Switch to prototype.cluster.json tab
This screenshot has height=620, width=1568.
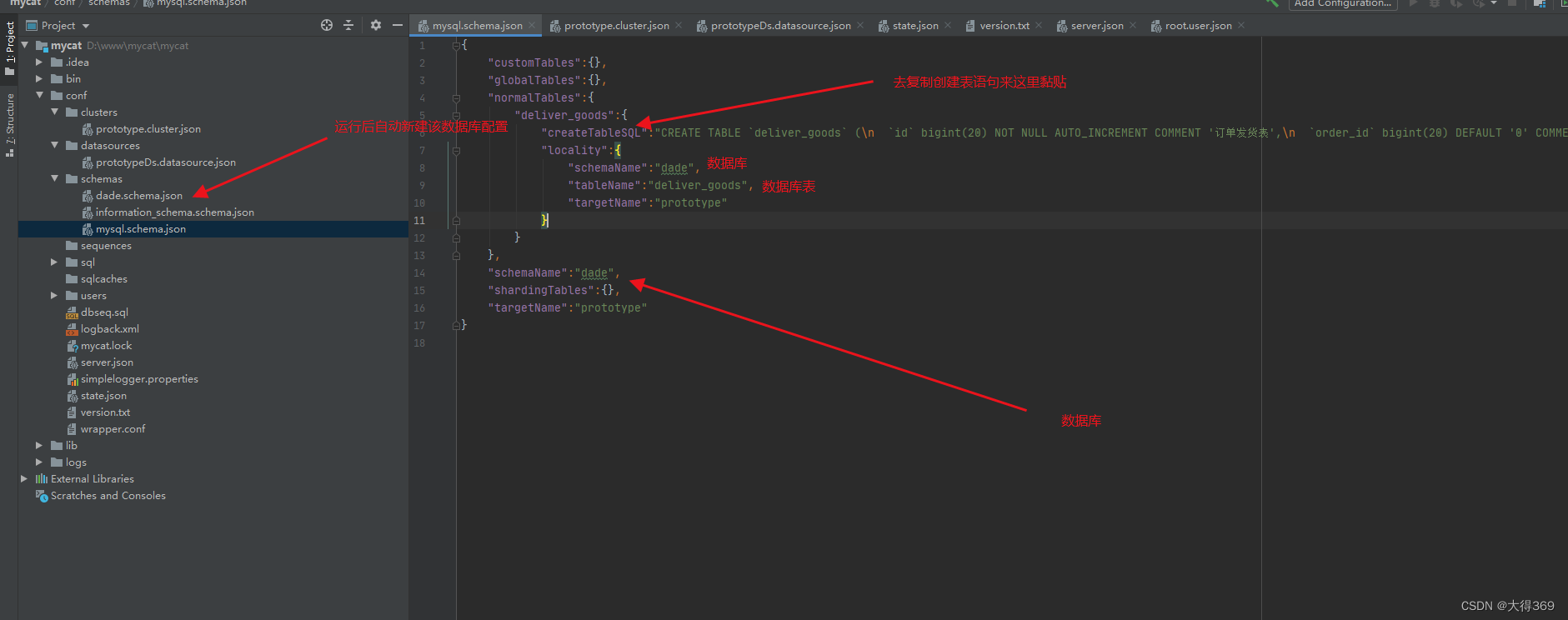617,26
